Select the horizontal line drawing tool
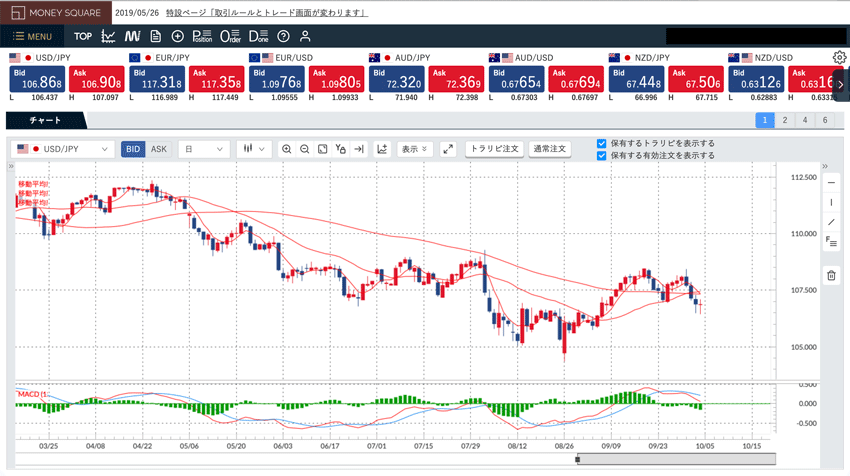 click(831, 183)
